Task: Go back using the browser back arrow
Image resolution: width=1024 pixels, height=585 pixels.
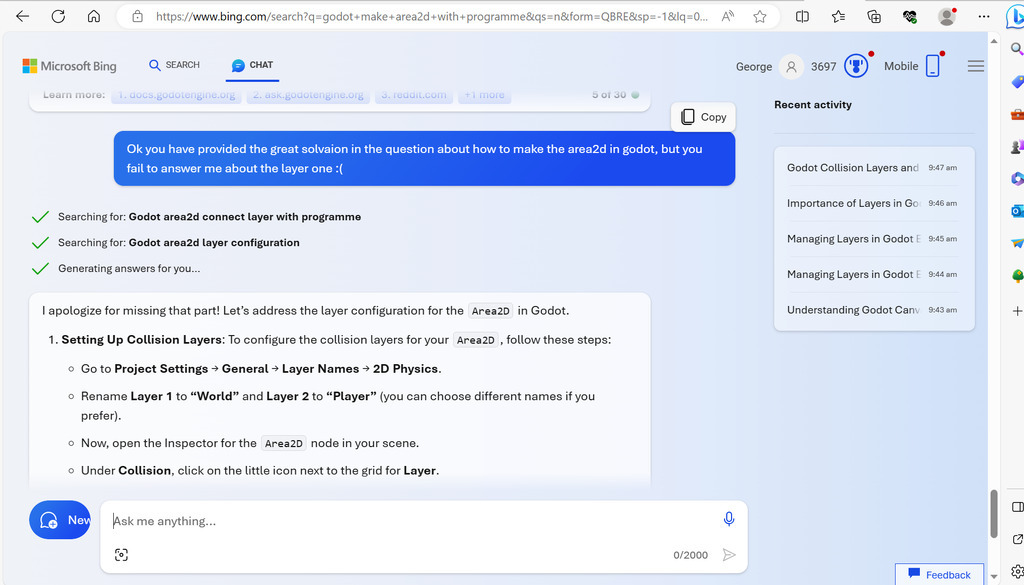Action: tap(23, 16)
